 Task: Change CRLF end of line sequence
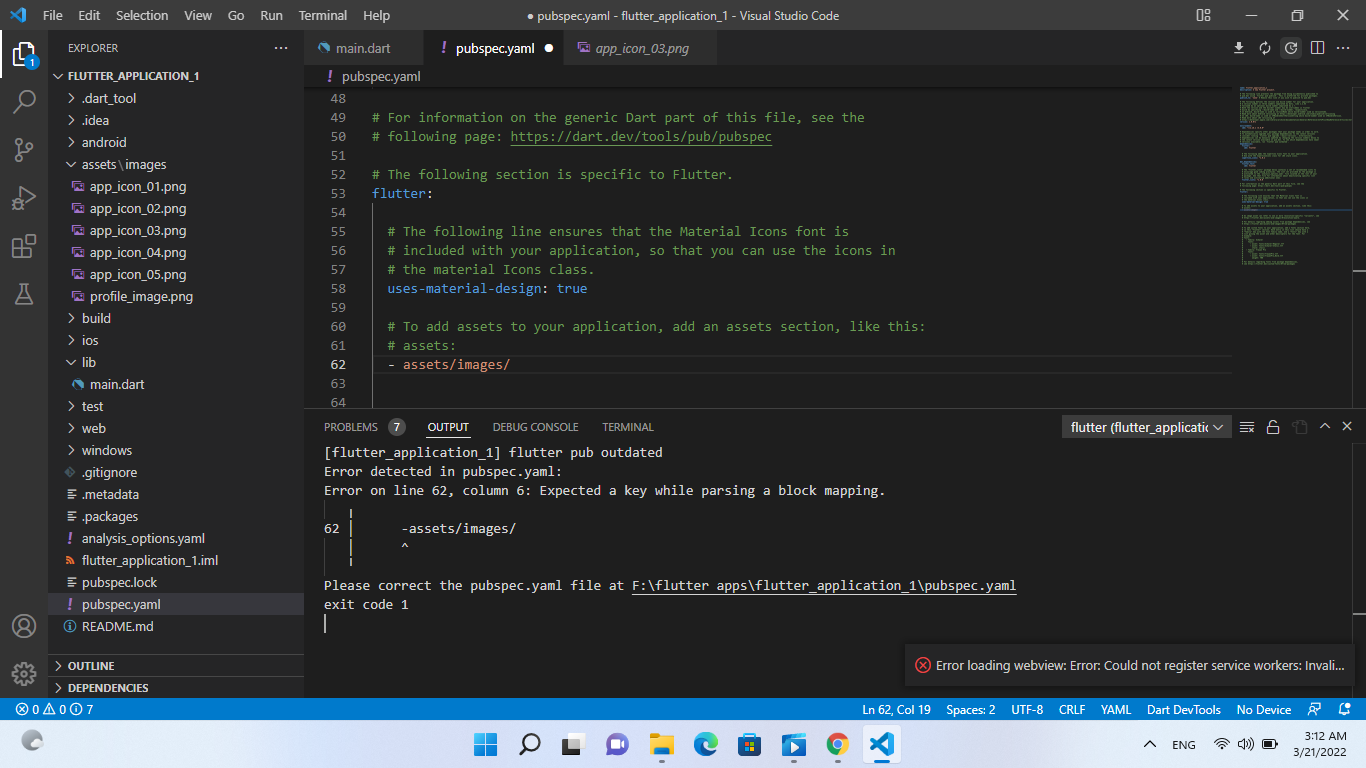1072,709
